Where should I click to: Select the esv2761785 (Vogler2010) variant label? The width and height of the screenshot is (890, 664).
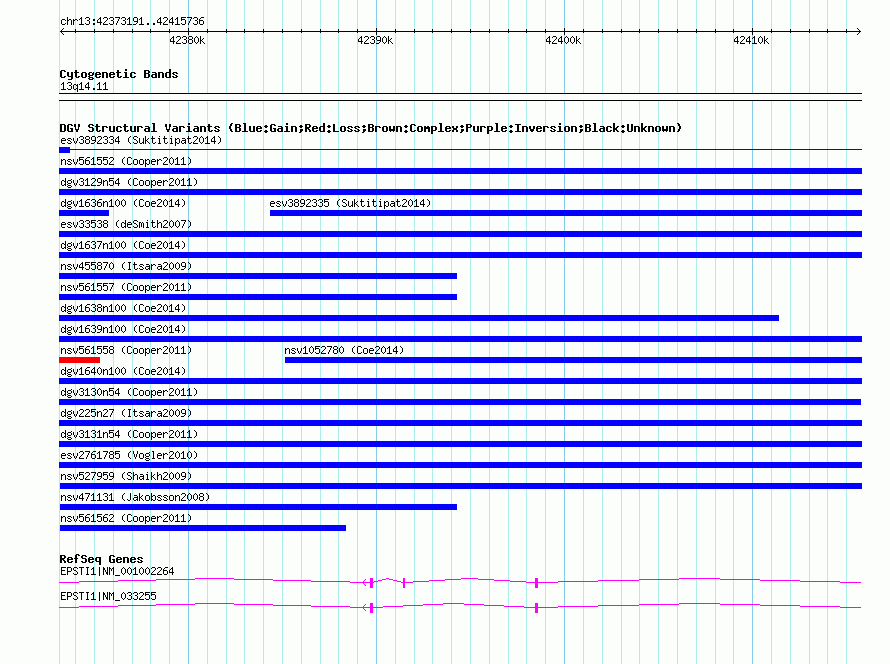pyautogui.click(x=129, y=455)
